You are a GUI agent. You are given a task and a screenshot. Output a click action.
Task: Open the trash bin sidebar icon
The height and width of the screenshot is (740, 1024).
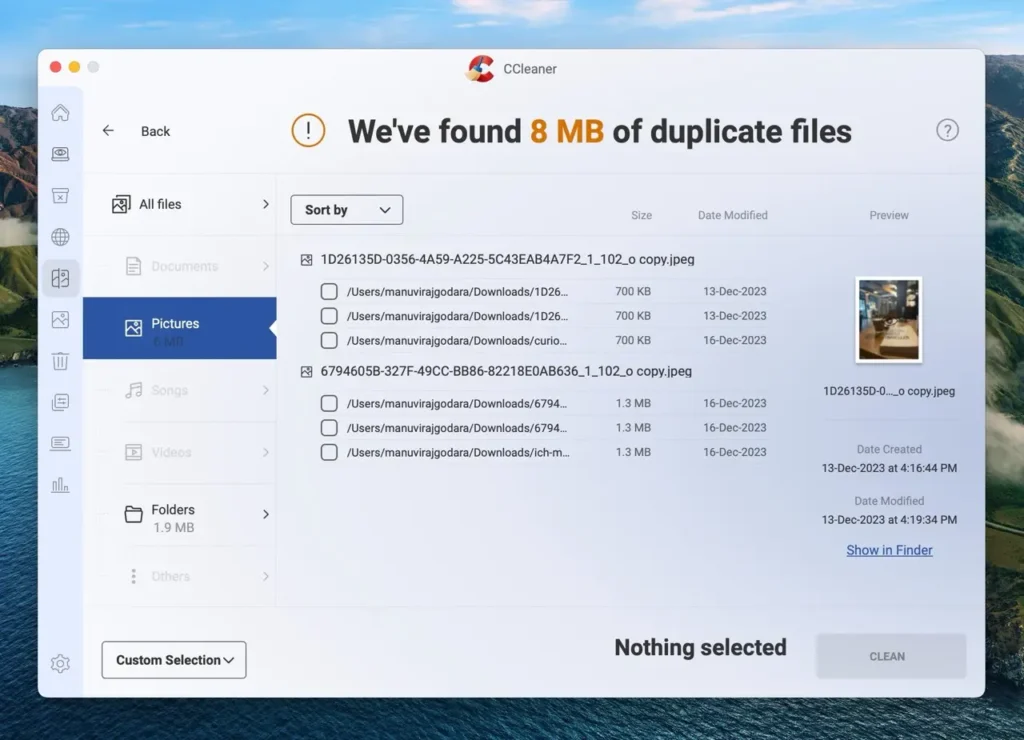click(60, 361)
